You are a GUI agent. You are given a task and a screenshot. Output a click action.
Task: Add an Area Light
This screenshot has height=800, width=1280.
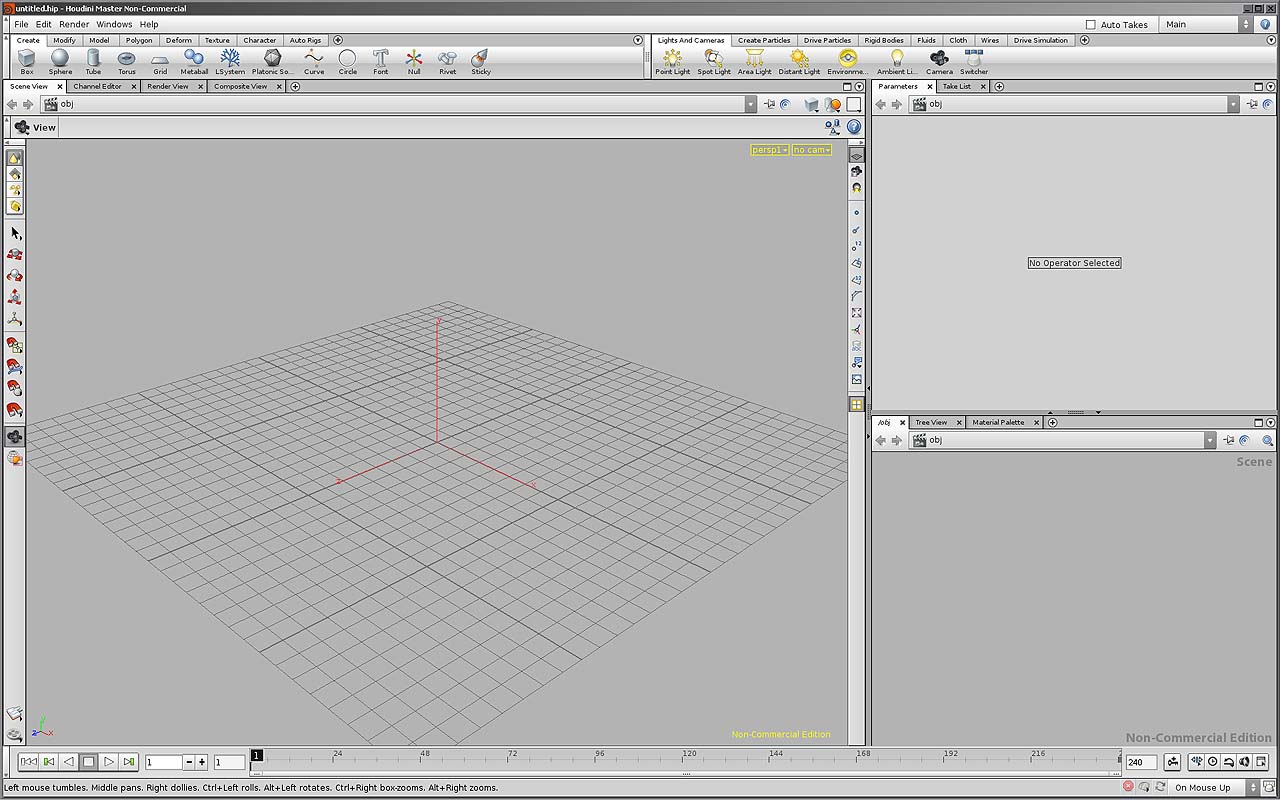[x=755, y=62]
